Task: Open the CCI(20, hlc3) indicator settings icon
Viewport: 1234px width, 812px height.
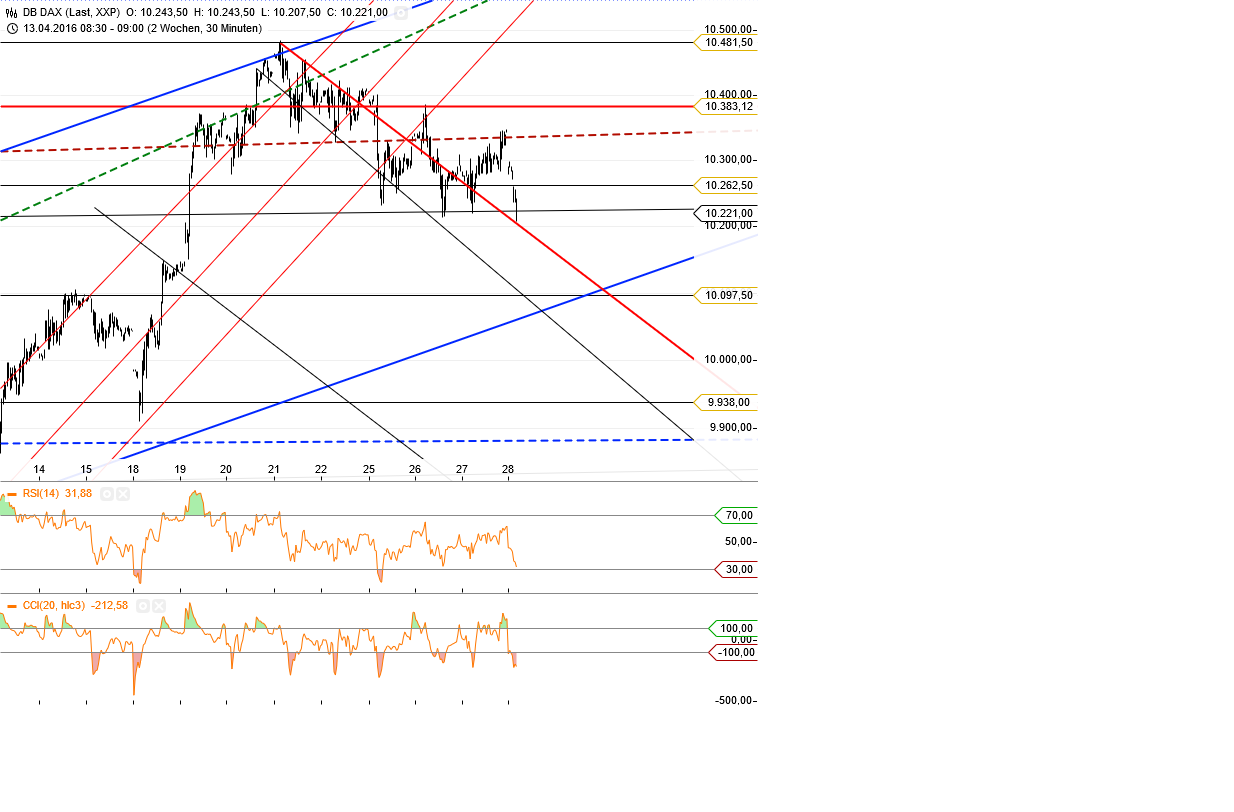Action: 143,605
